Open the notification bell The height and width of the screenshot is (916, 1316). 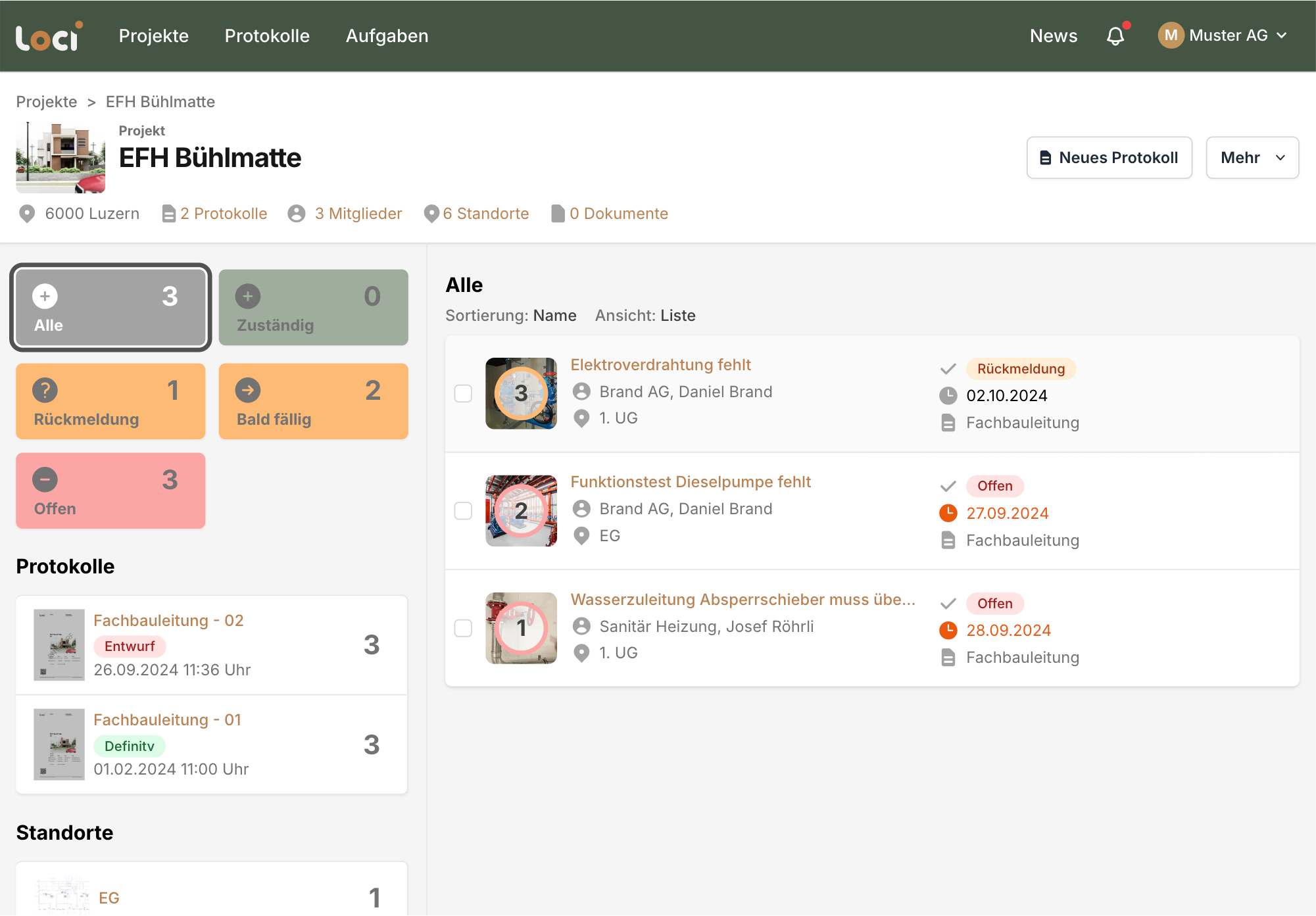point(1115,36)
